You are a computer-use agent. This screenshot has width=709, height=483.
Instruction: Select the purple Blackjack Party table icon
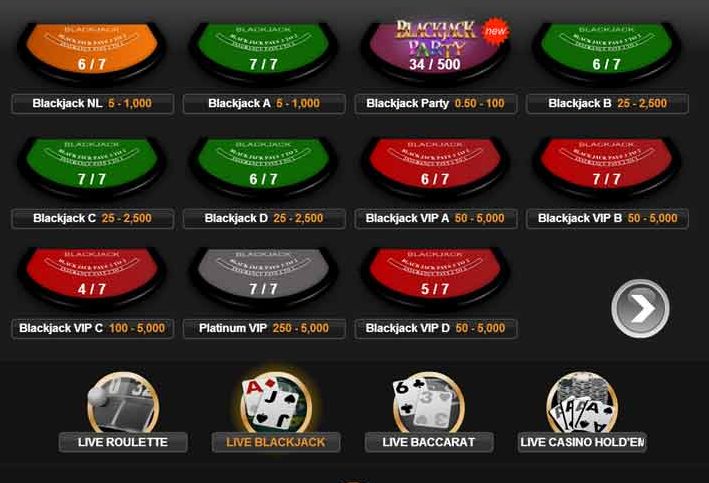[x=435, y=50]
